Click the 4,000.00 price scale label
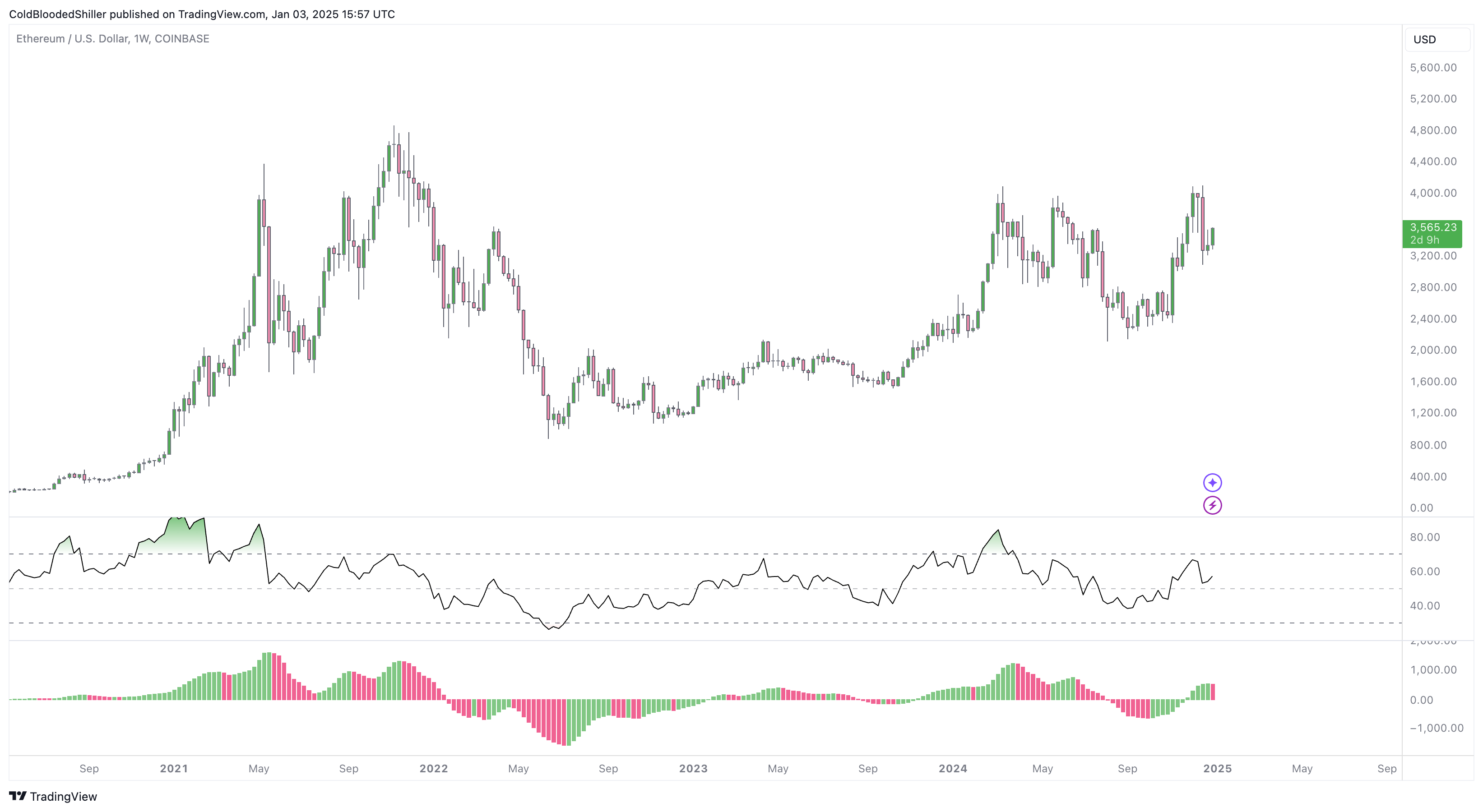This screenshot has width=1483, height=812. click(1433, 193)
